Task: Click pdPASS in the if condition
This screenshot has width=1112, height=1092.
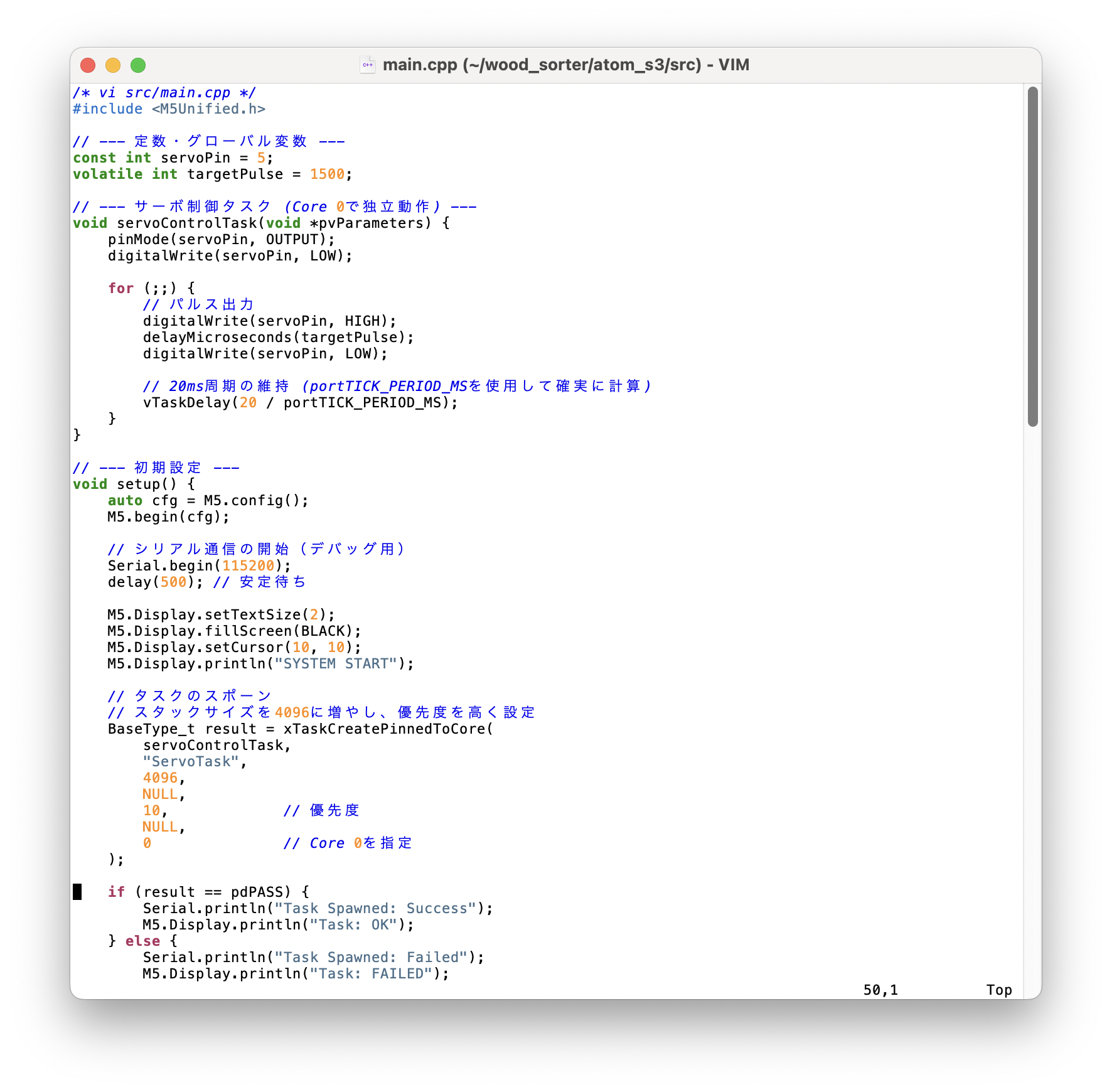Action: (x=257, y=892)
